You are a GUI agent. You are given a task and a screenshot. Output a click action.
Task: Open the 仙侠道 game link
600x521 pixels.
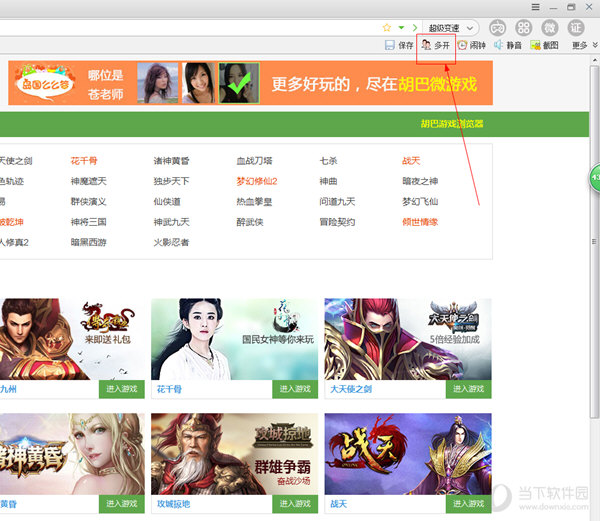[167, 202]
